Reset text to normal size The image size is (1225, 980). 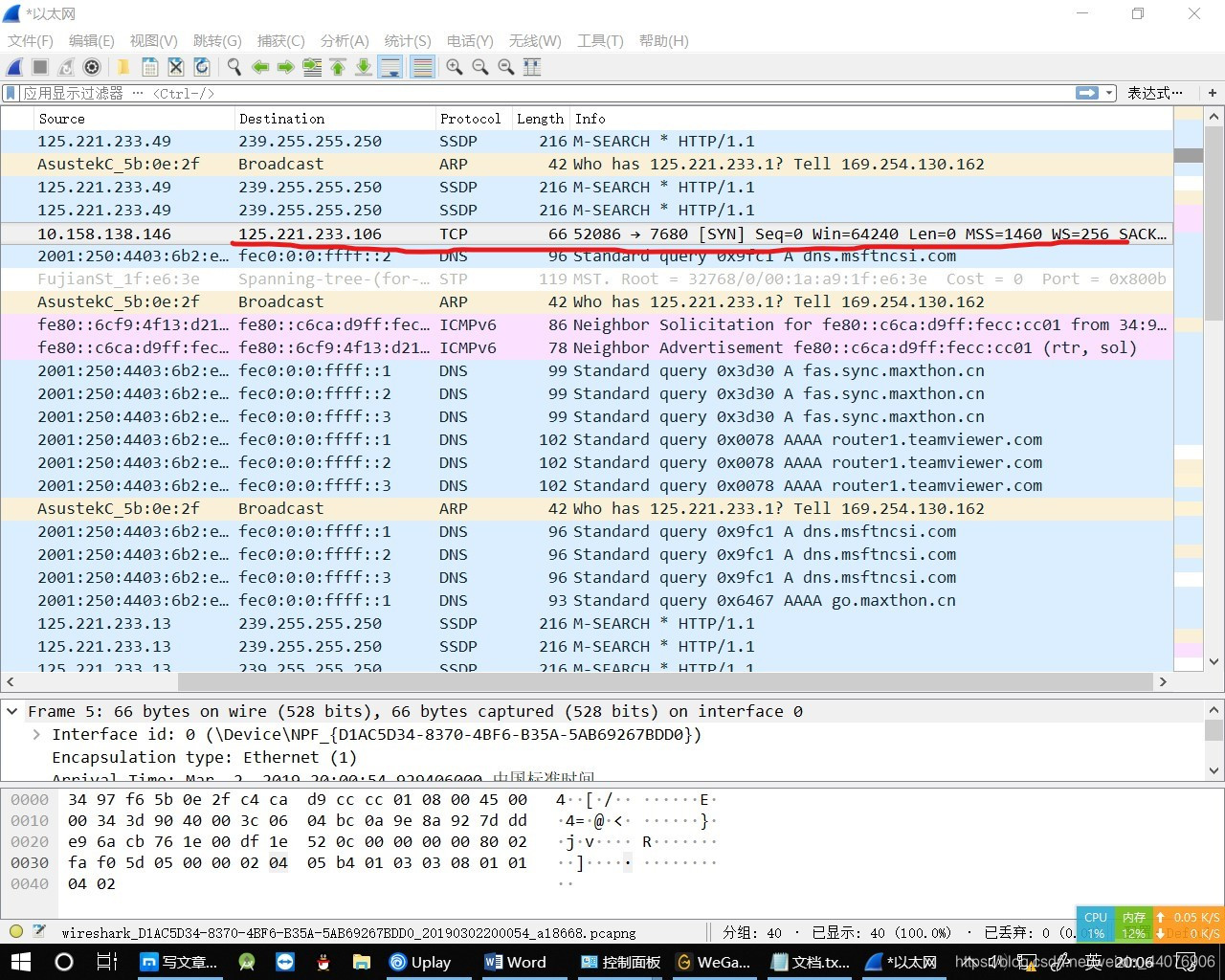click(x=505, y=67)
